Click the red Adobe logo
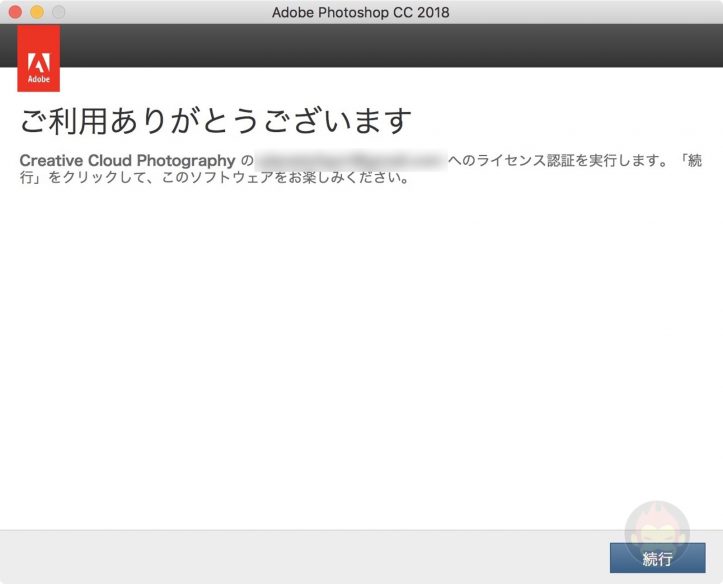The image size is (723, 584). pos(39,59)
